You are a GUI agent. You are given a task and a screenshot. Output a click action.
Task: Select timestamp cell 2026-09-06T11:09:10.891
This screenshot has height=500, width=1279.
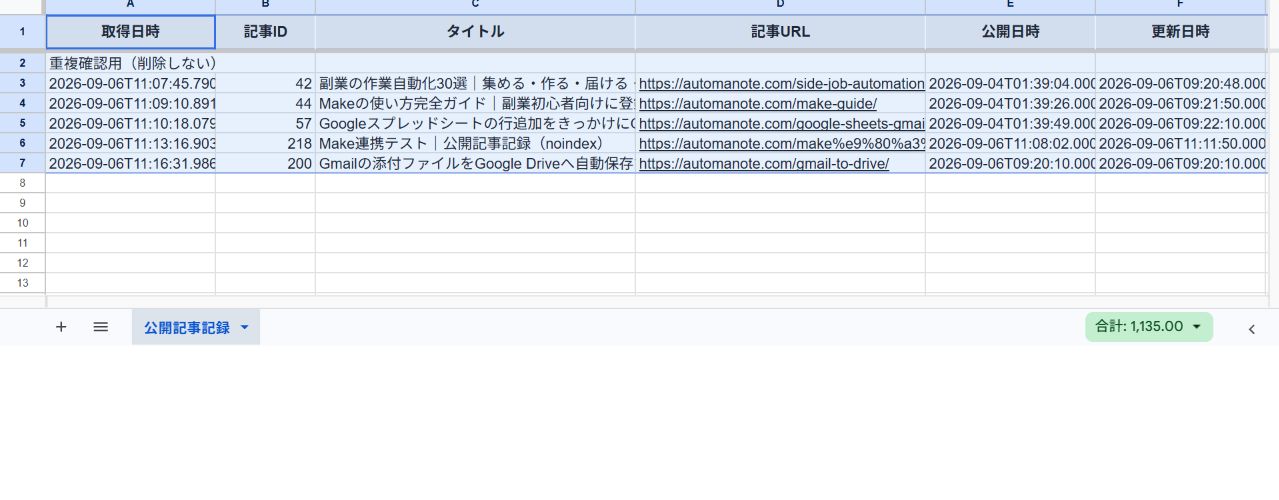(x=131, y=104)
